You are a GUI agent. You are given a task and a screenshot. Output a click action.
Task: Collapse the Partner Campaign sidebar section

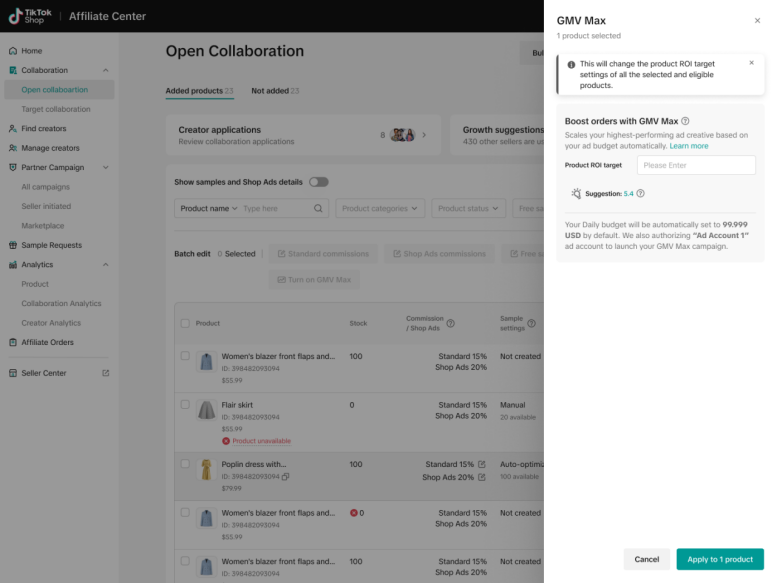point(106,167)
